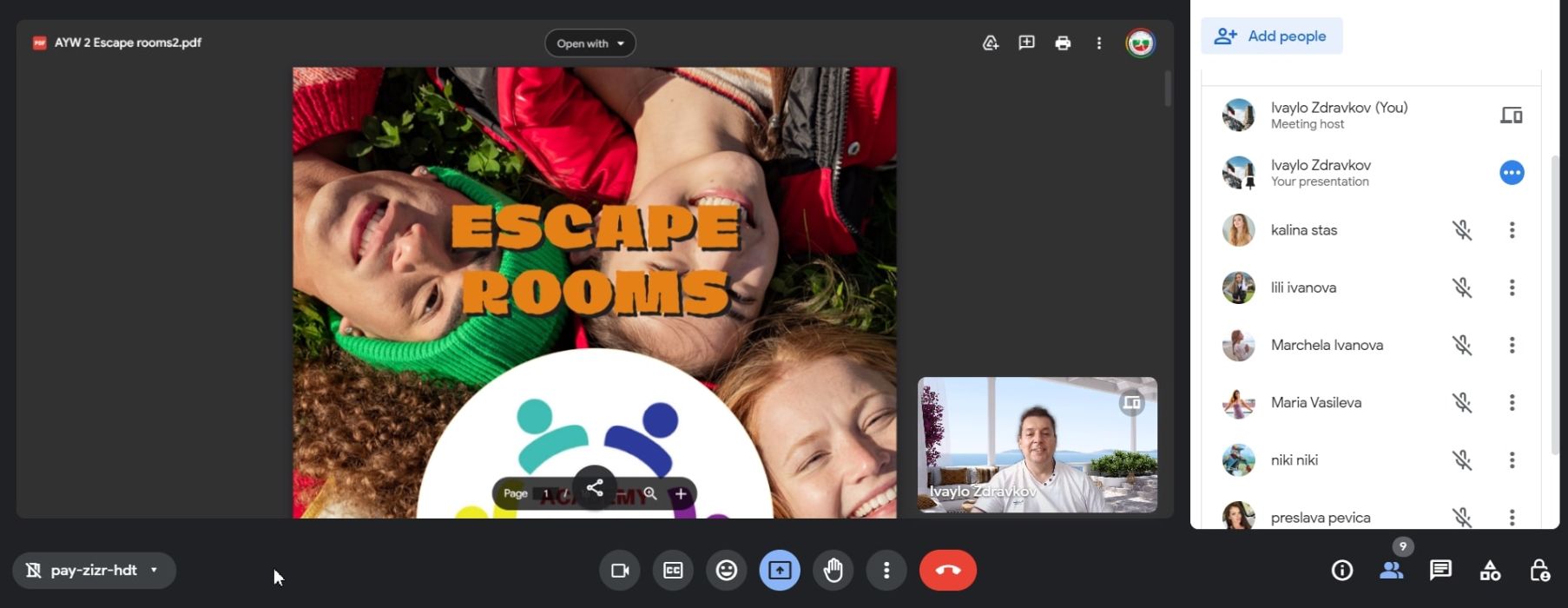Select participant kalina stas name

tap(1304, 230)
